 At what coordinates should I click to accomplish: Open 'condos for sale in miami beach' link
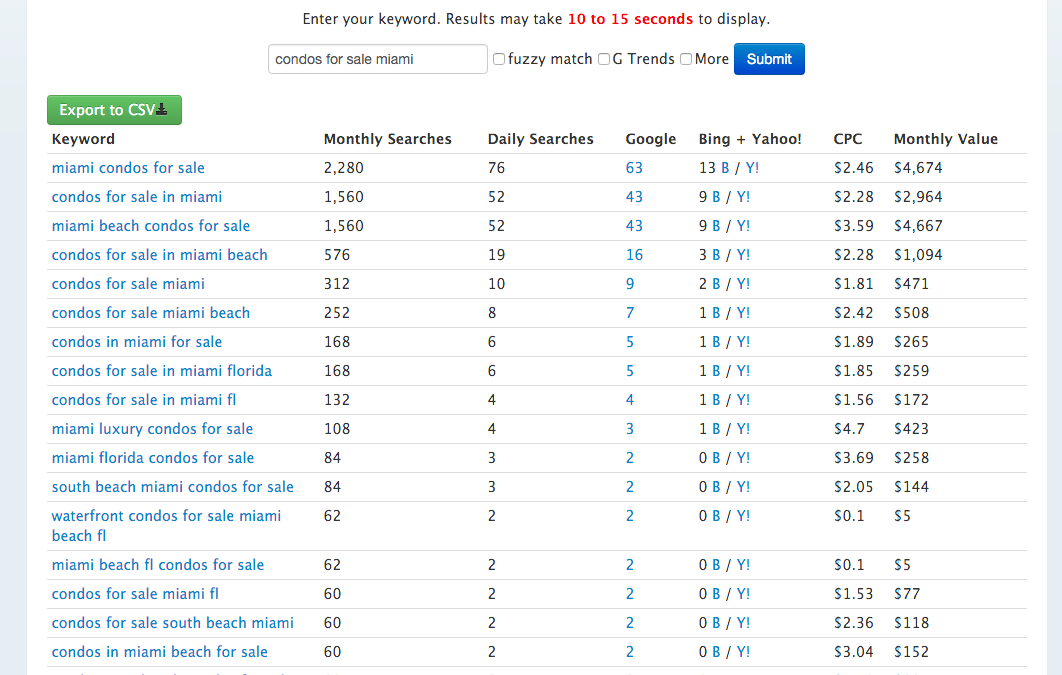click(x=159, y=255)
